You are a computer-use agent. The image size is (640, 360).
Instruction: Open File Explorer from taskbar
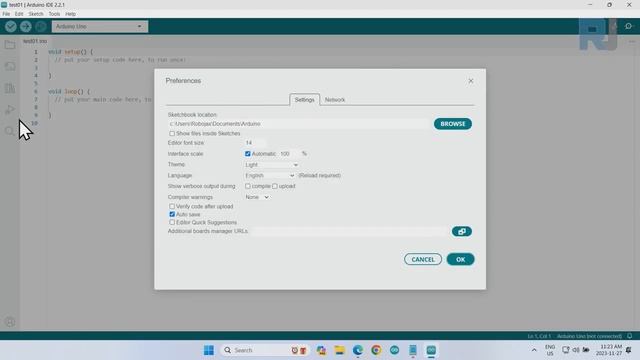pyautogui.click(x=339, y=350)
